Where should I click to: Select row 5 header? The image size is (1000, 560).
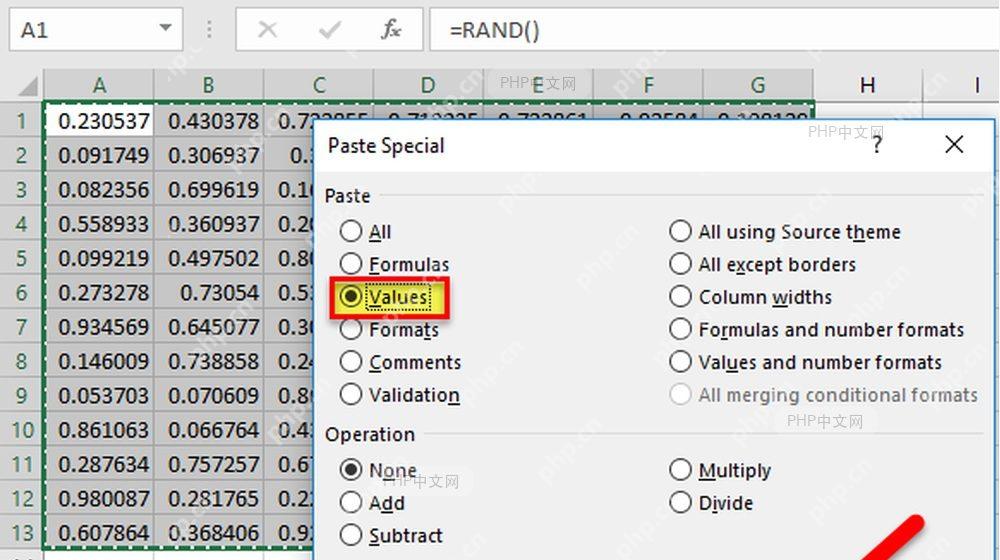tap(22, 258)
